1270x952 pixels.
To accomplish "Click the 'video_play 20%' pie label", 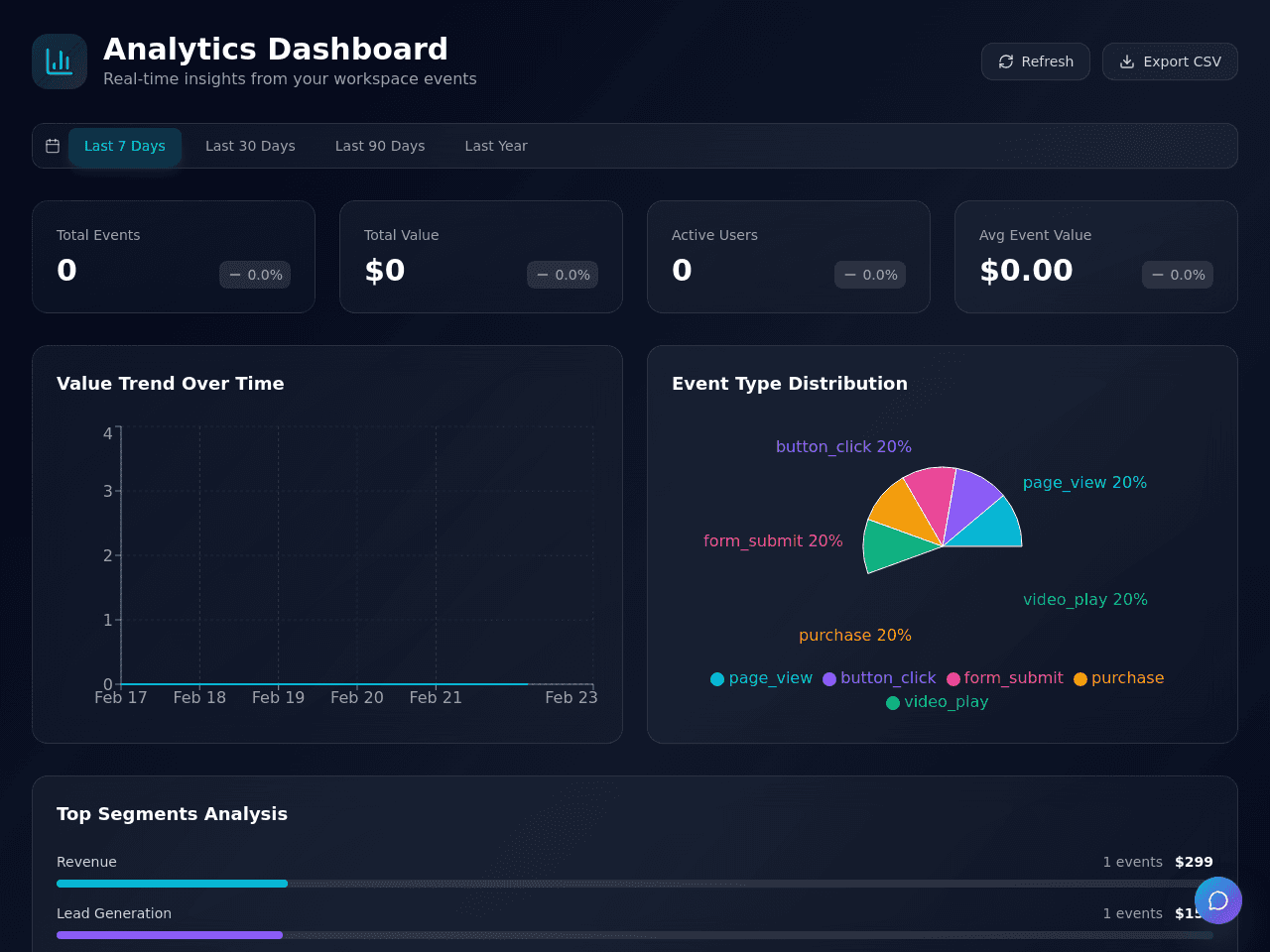I will coord(1085,600).
